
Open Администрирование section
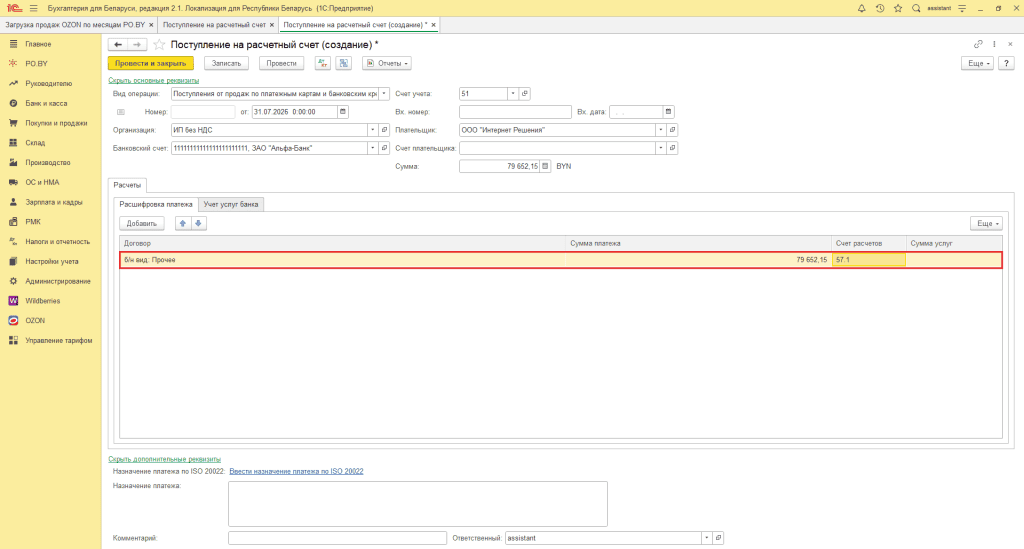[x=57, y=281]
